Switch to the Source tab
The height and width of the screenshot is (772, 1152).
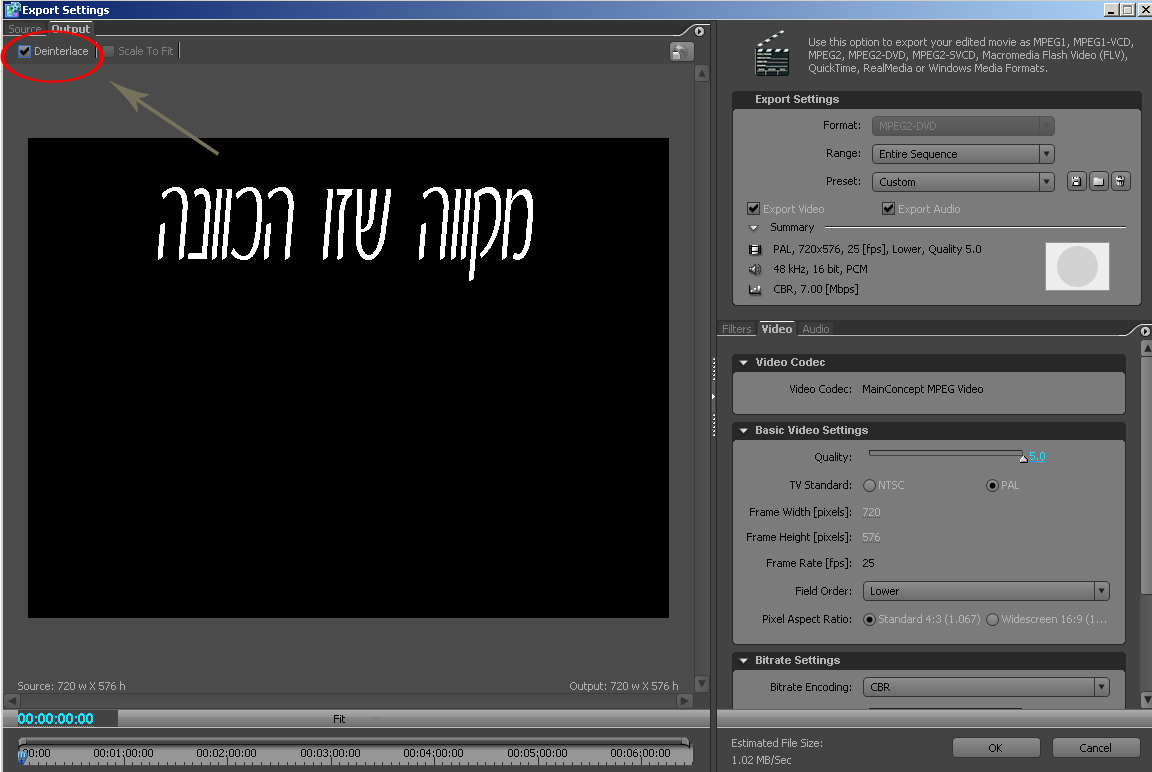(x=25, y=29)
